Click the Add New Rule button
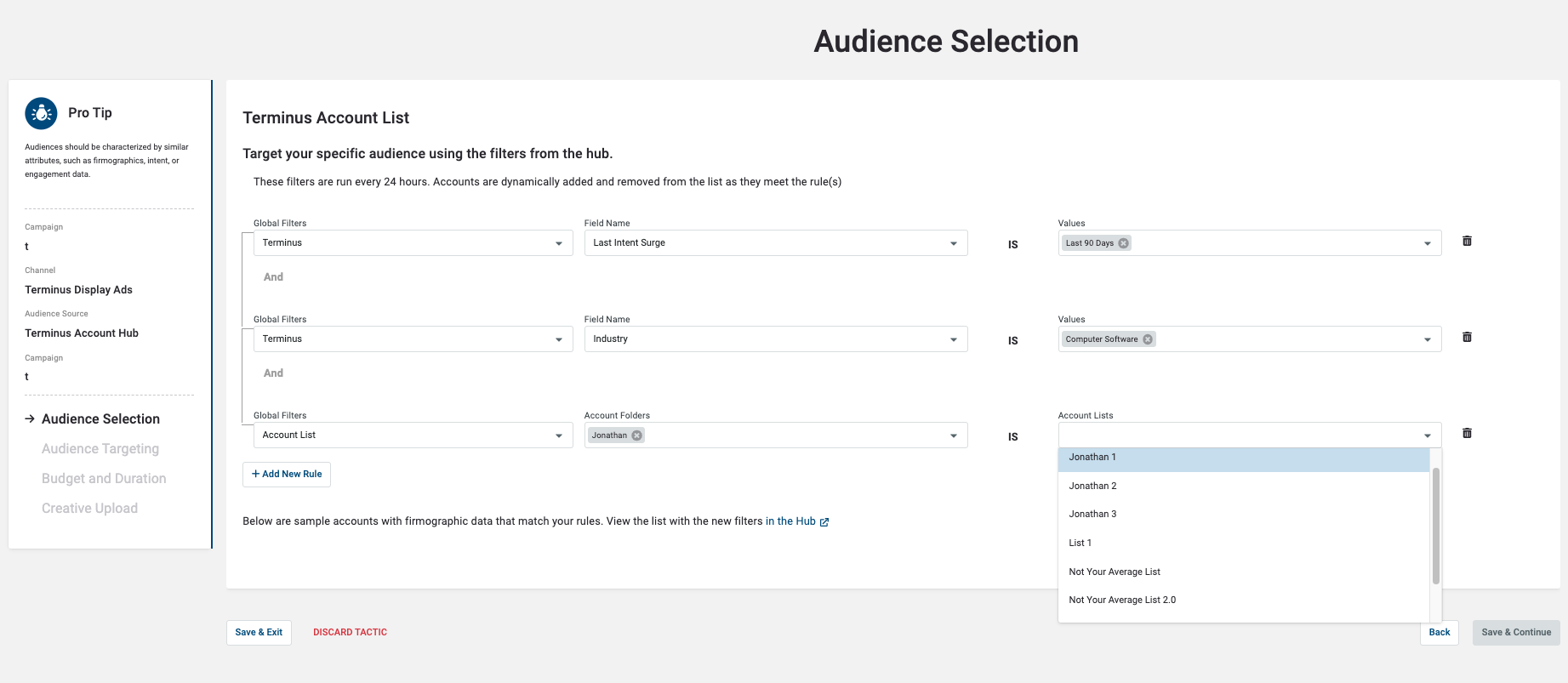The image size is (1568, 683). click(x=287, y=475)
